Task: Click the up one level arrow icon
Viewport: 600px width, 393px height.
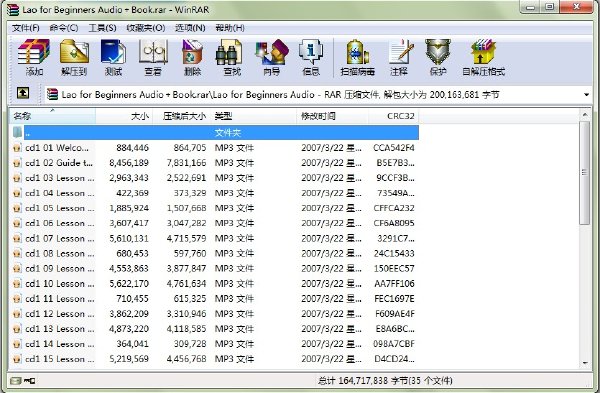Action: click(23, 93)
